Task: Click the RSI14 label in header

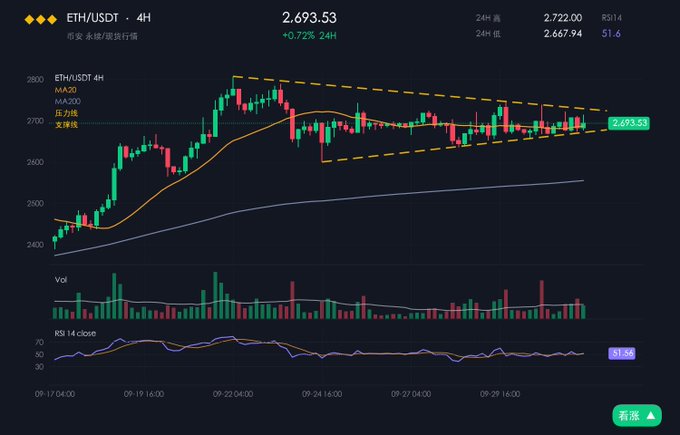Action: click(x=611, y=18)
